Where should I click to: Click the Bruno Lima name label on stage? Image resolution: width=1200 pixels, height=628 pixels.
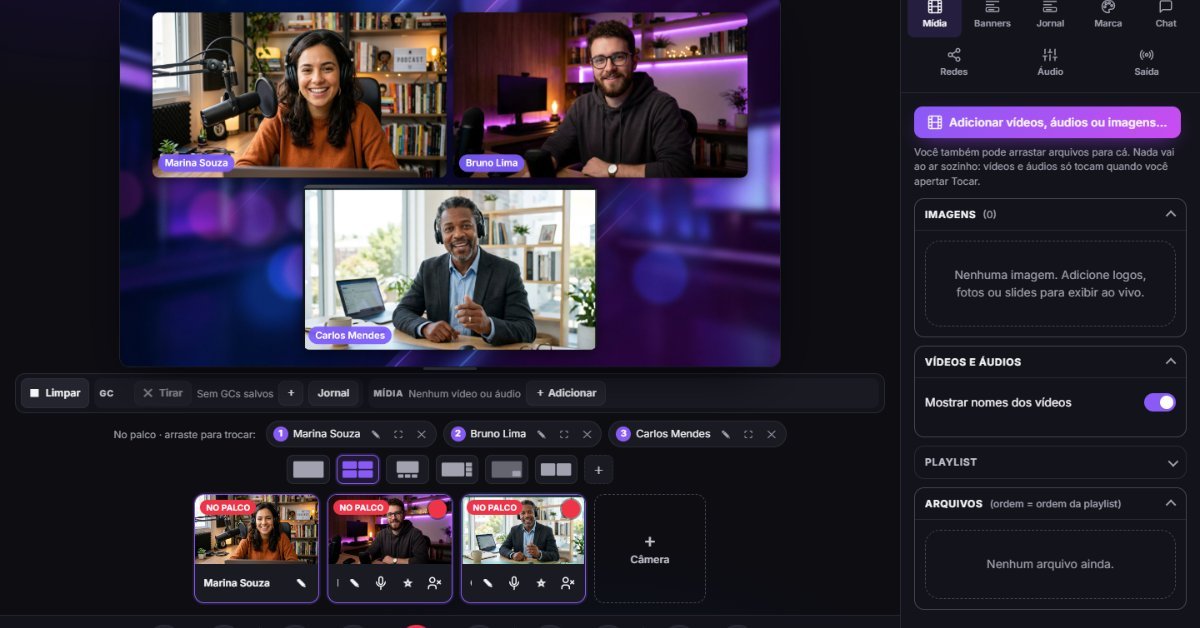pos(492,163)
